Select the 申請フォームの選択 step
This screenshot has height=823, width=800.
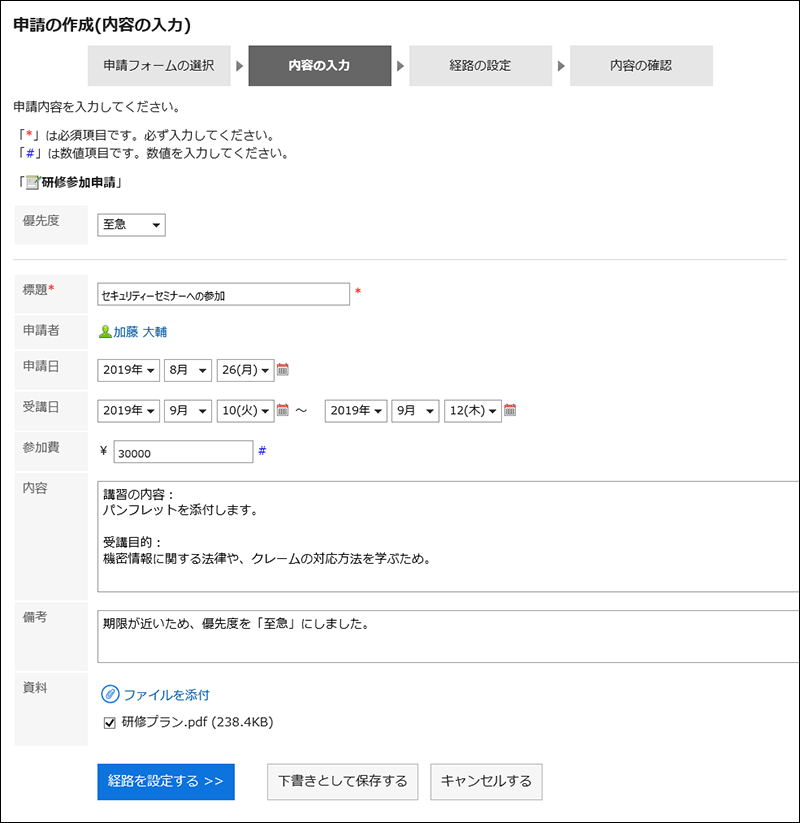coord(159,66)
